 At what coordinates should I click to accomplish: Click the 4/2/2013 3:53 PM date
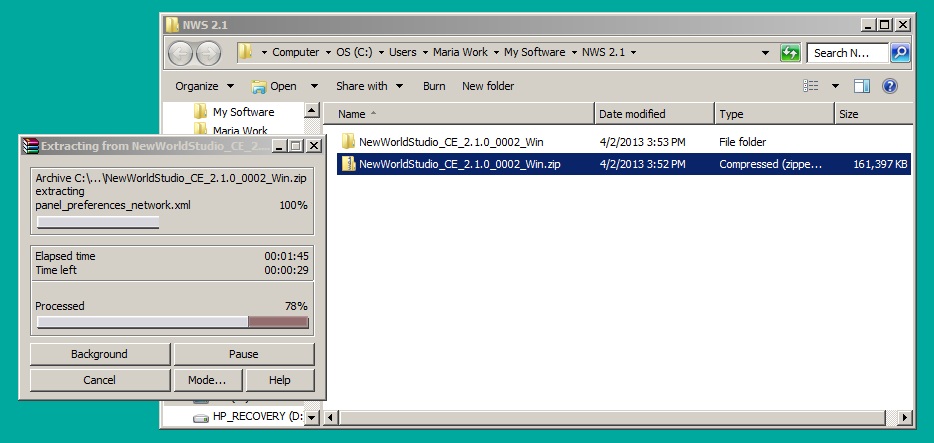[x=642, y=142]
